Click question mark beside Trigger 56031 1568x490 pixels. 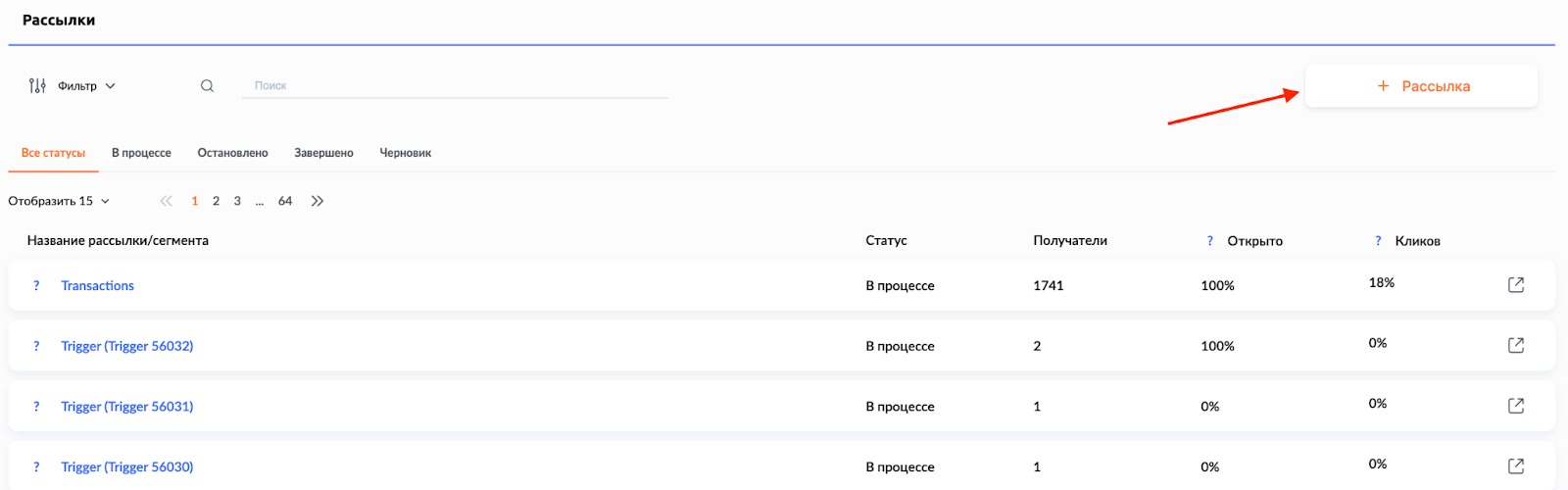tap(36, 406)
